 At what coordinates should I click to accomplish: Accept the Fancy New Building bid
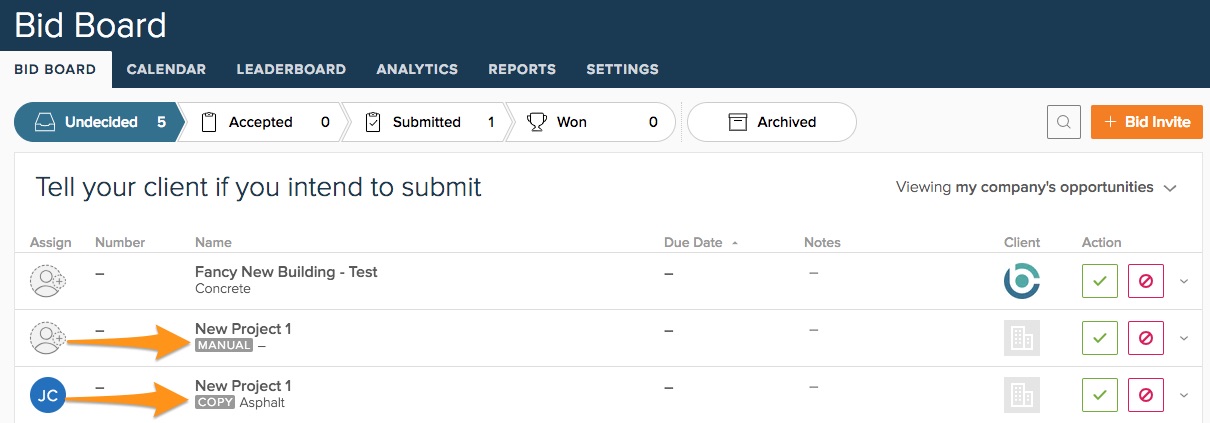point(1099,281)
